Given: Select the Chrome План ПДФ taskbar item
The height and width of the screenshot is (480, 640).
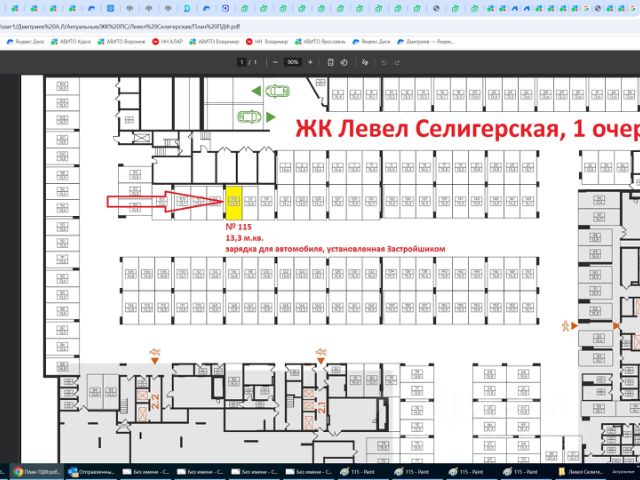Looking at the screenshot, I should pos(37,472).
